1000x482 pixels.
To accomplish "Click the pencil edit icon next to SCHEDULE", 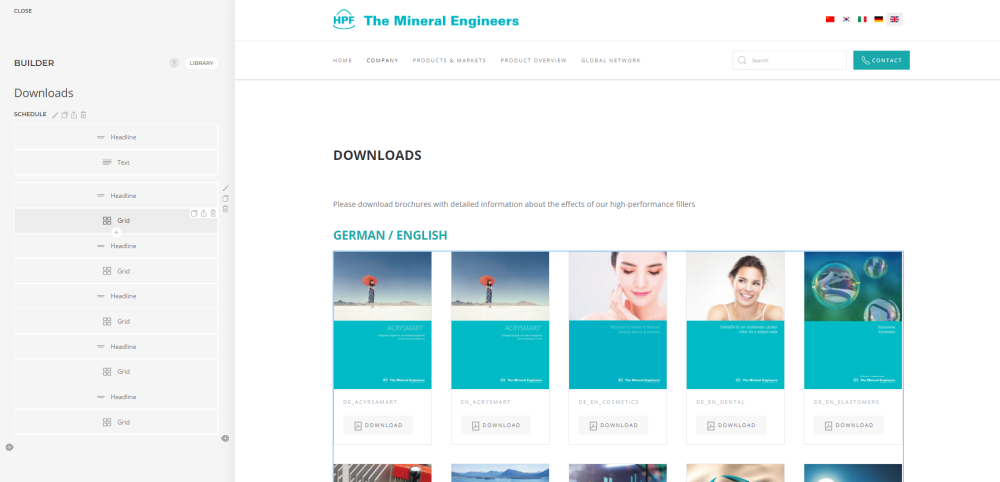I will pos(55,115).
